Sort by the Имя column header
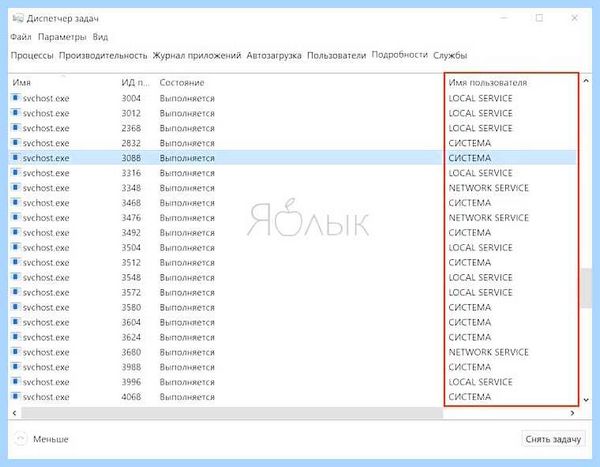Viewport: 600px width, 467px height. pos(21,83)
